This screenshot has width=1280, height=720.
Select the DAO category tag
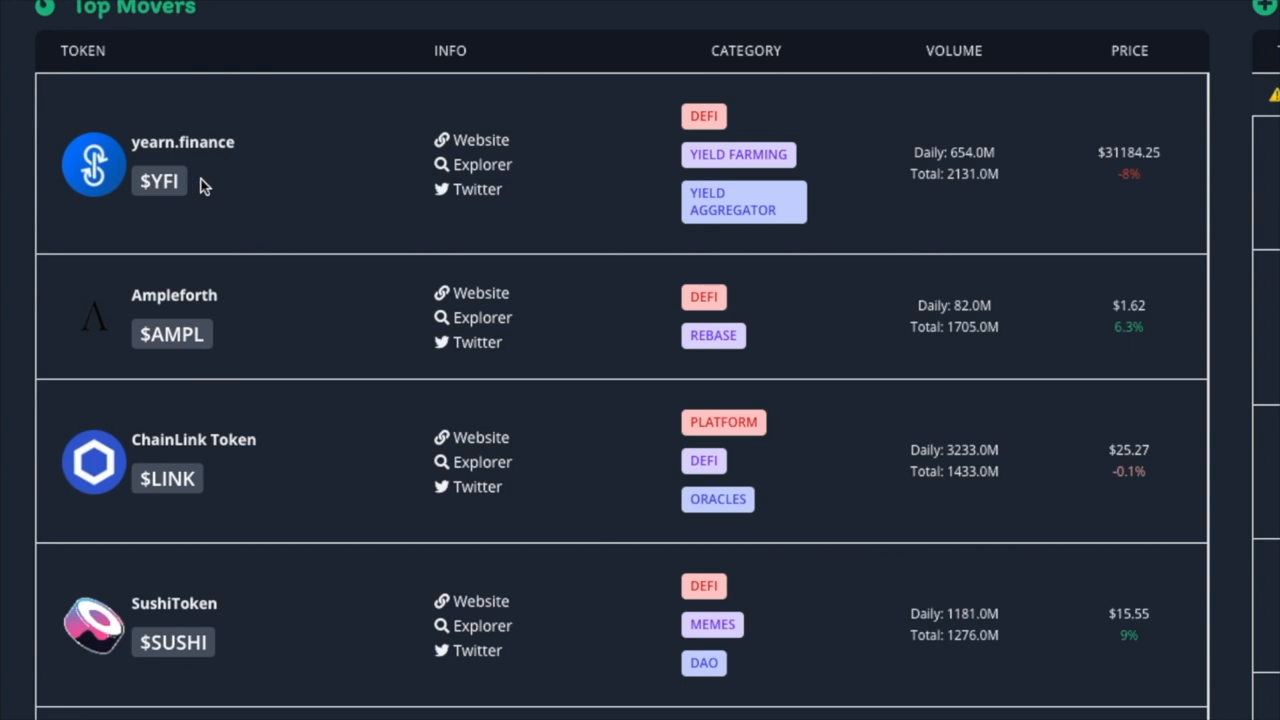[x=704, y=662]
